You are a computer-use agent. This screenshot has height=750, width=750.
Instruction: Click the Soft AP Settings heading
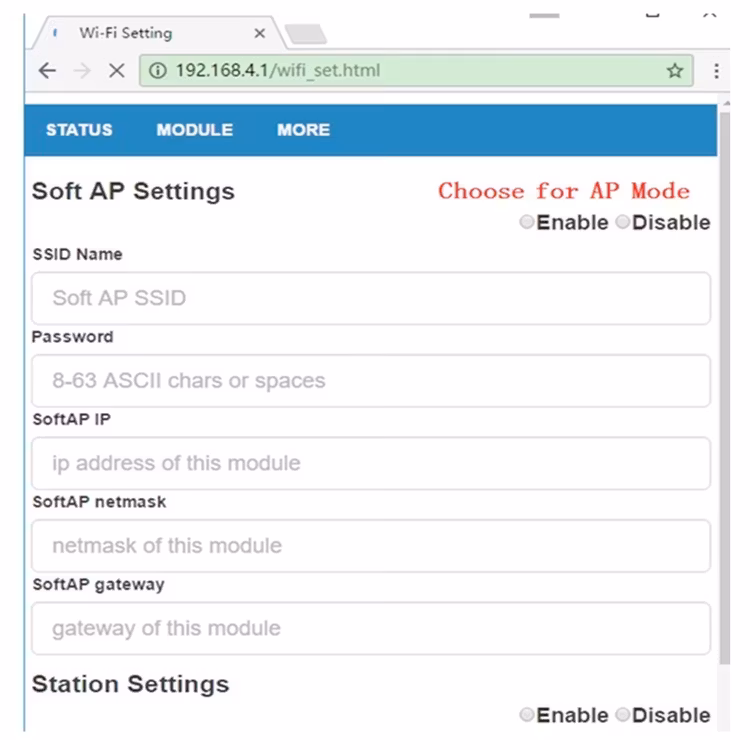click(133, 192)
